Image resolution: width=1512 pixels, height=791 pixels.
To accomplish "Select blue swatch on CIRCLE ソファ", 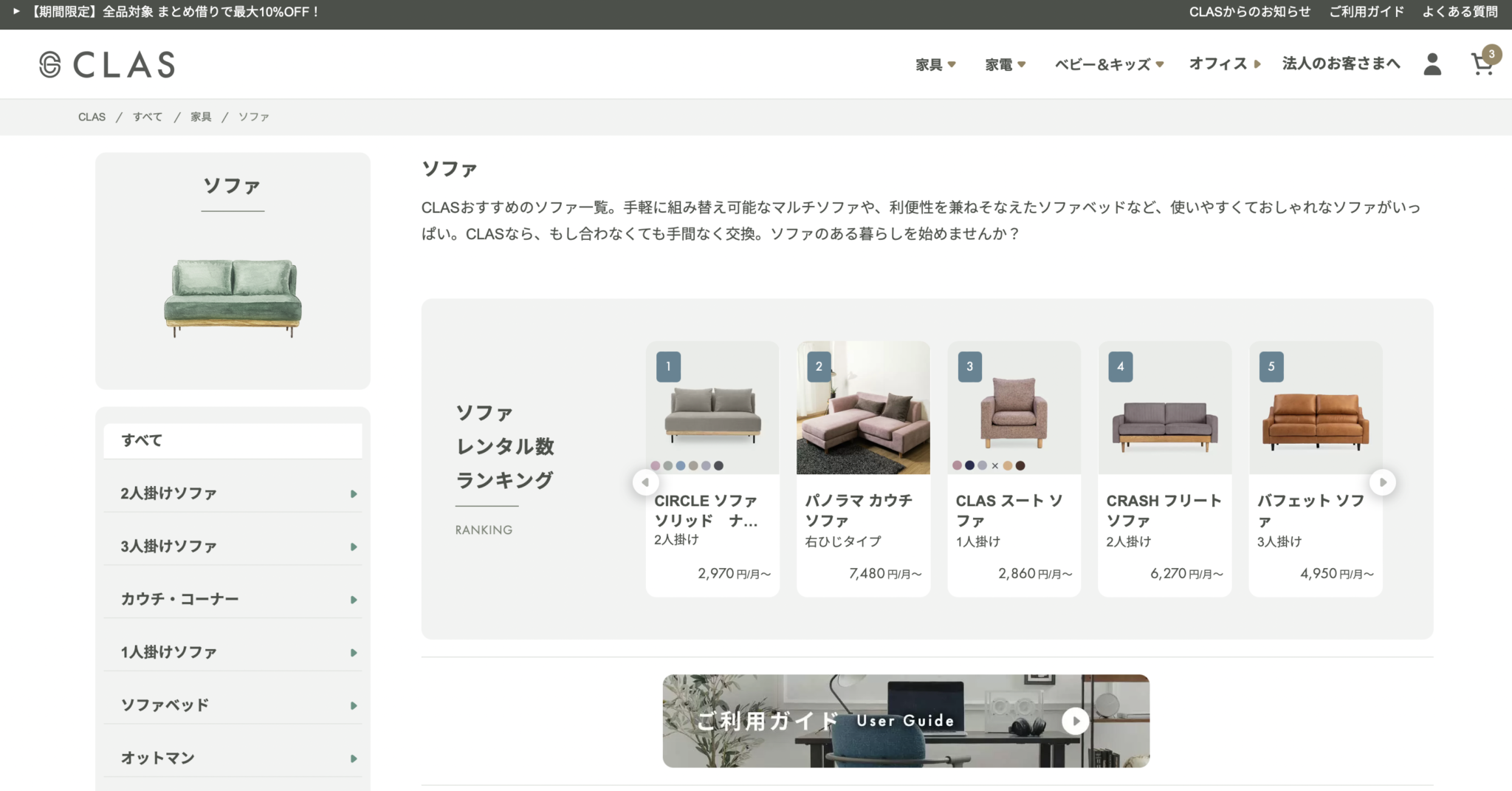I will [x=681, y=465].
